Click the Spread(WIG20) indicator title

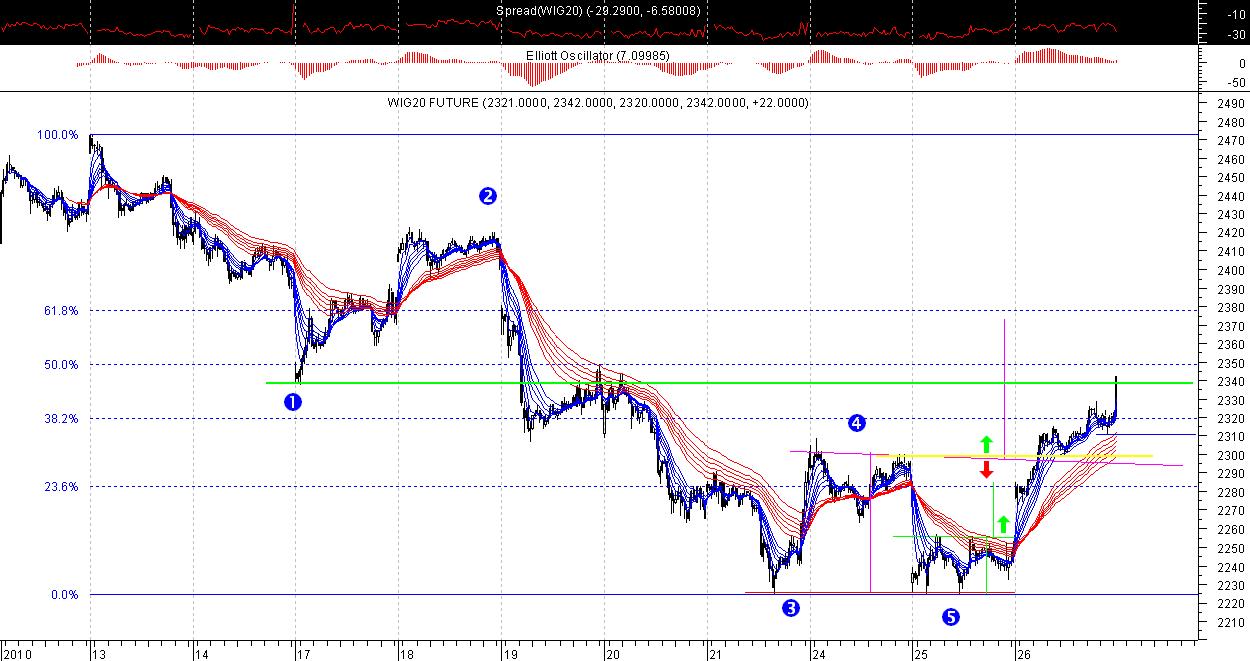click(598, 10)
